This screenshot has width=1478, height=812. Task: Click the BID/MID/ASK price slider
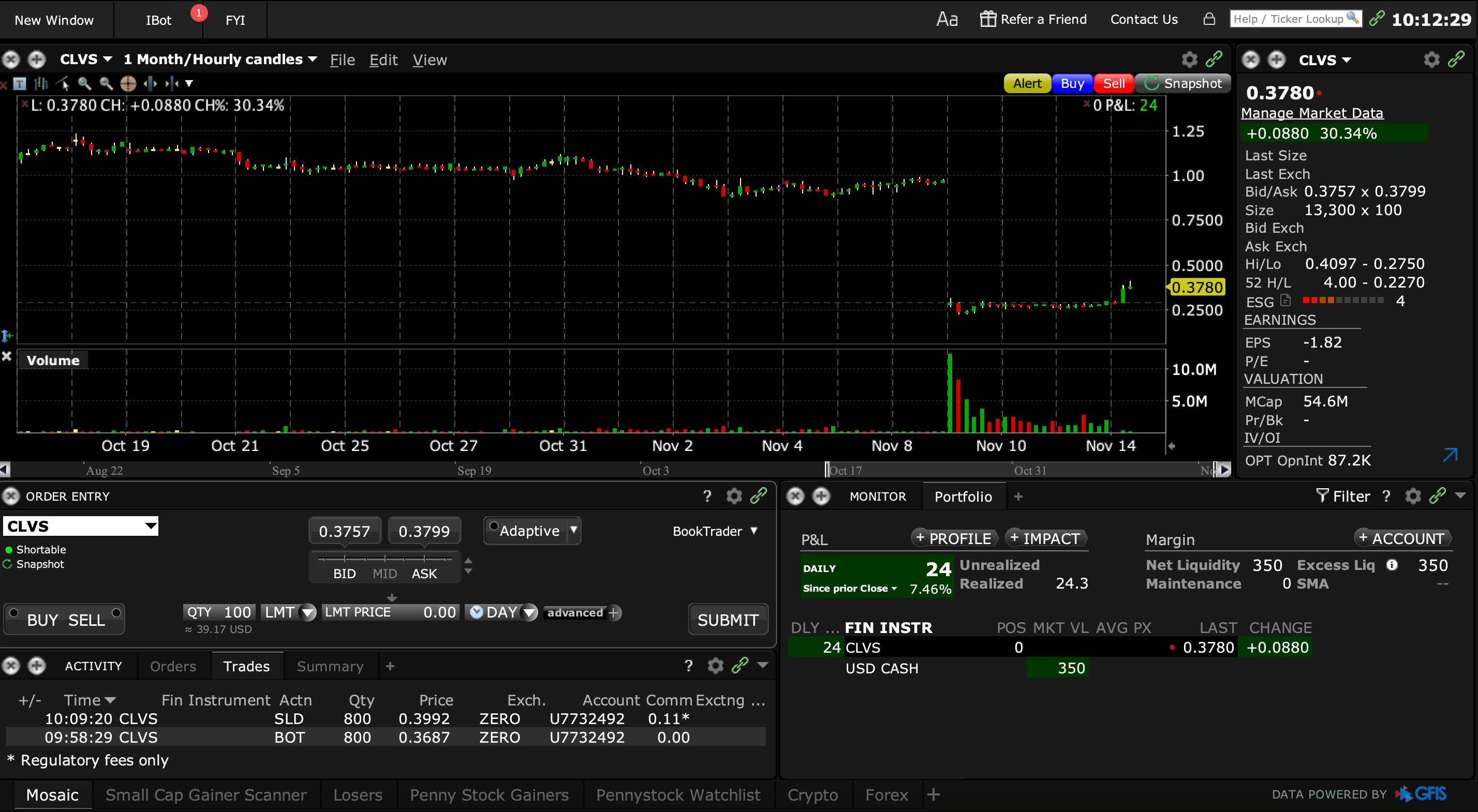pos(385,559)
